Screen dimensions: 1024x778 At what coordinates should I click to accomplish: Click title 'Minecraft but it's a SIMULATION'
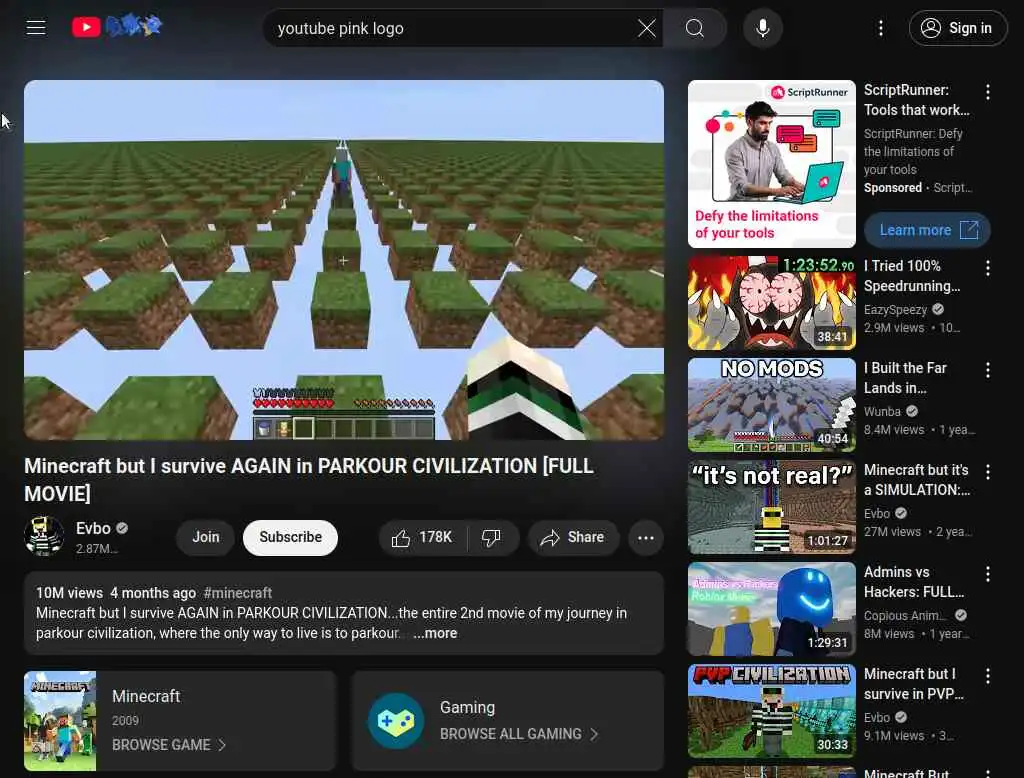click(x=917, y=479)
